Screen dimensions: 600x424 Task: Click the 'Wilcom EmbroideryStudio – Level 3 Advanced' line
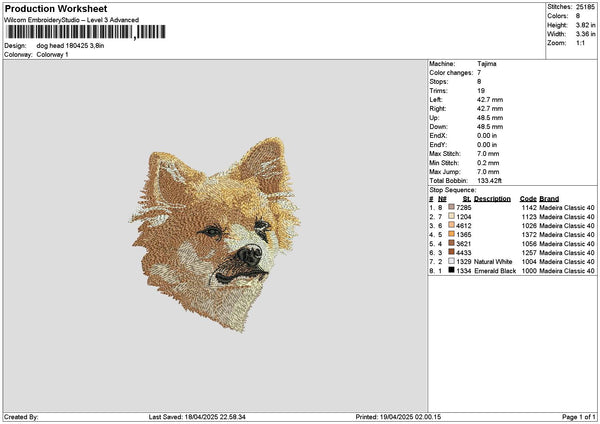72,20
